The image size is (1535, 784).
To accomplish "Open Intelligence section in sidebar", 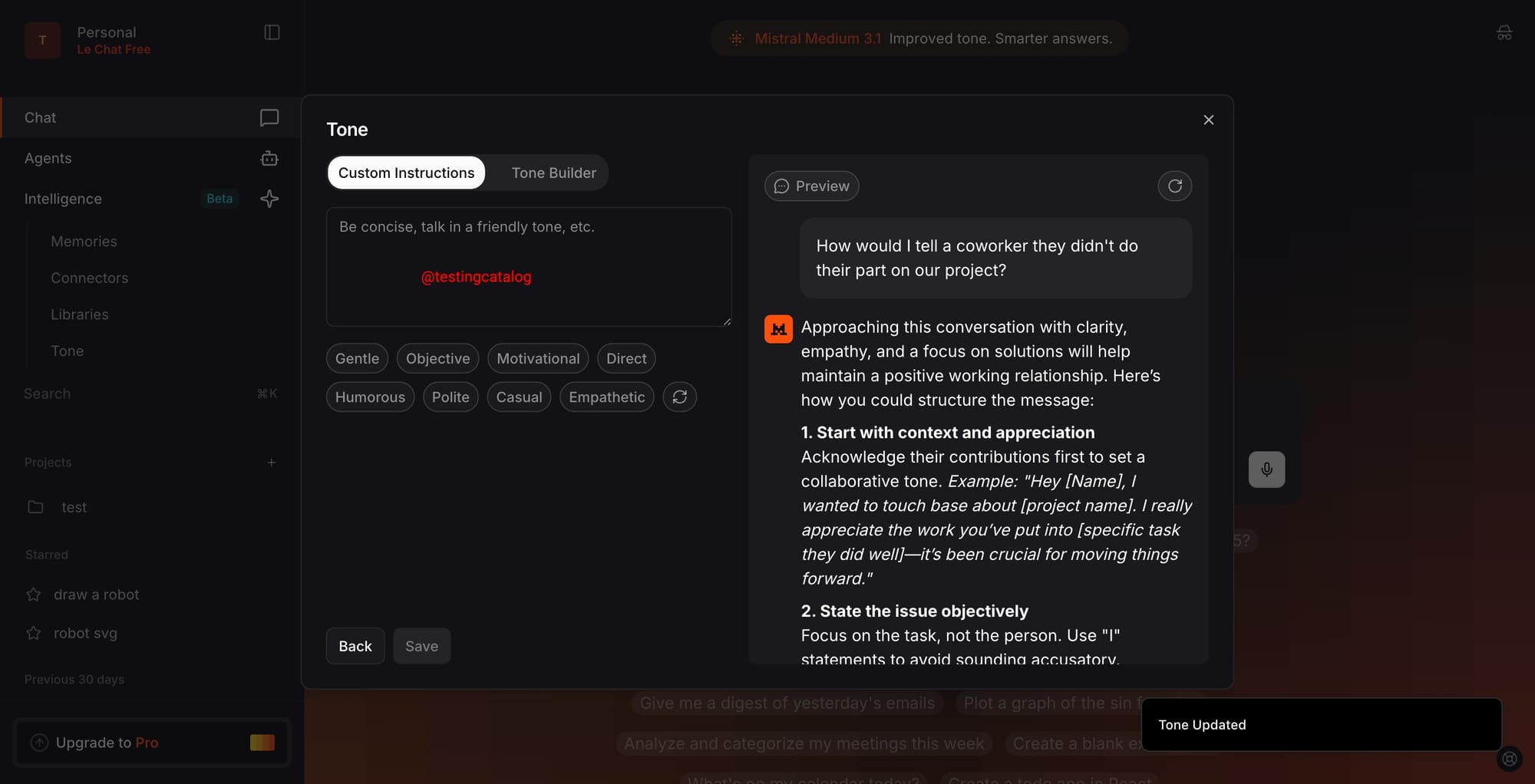I will 152,199.
